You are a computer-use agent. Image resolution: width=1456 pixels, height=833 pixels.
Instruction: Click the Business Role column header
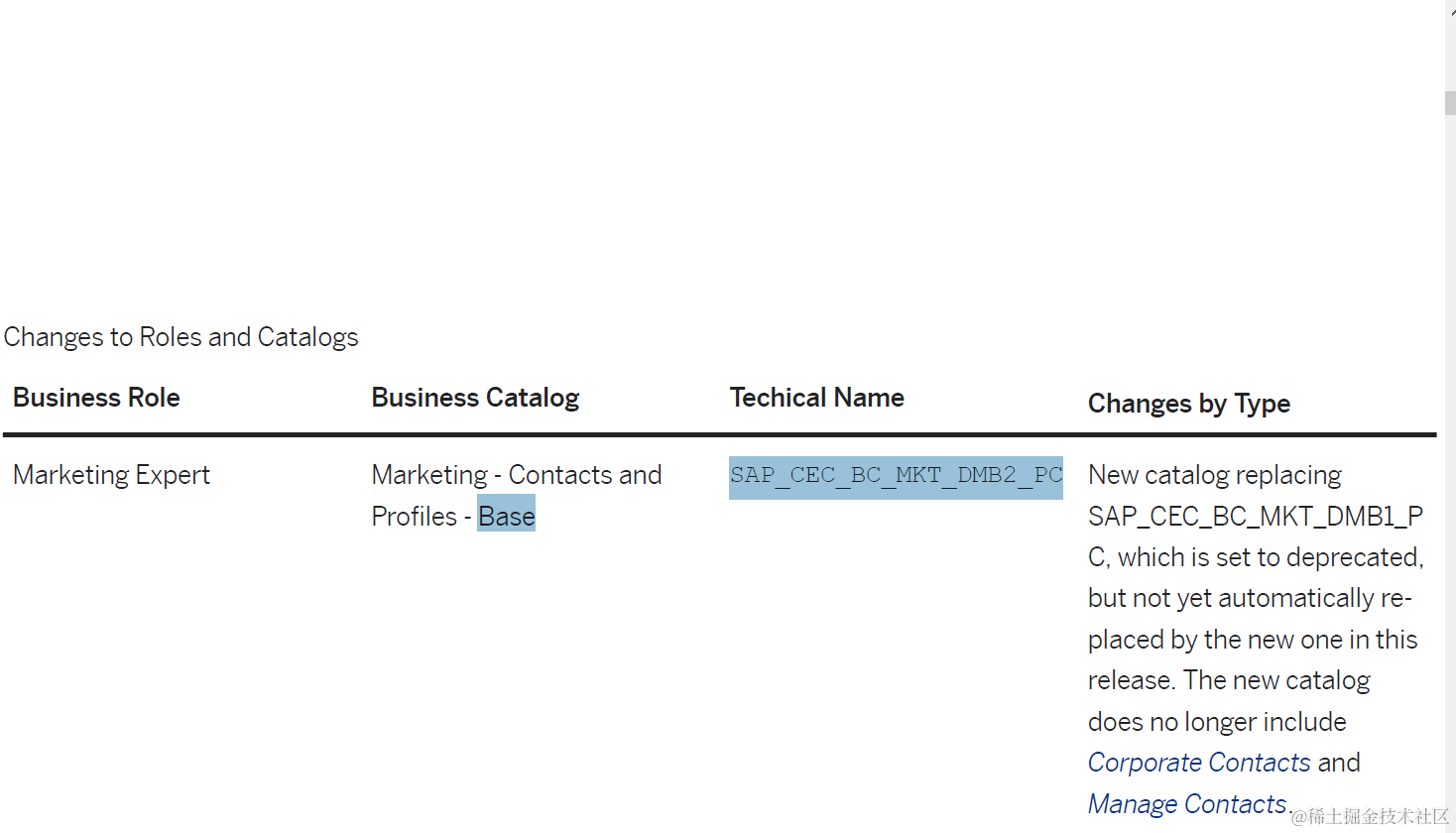[x=96, y=398]
